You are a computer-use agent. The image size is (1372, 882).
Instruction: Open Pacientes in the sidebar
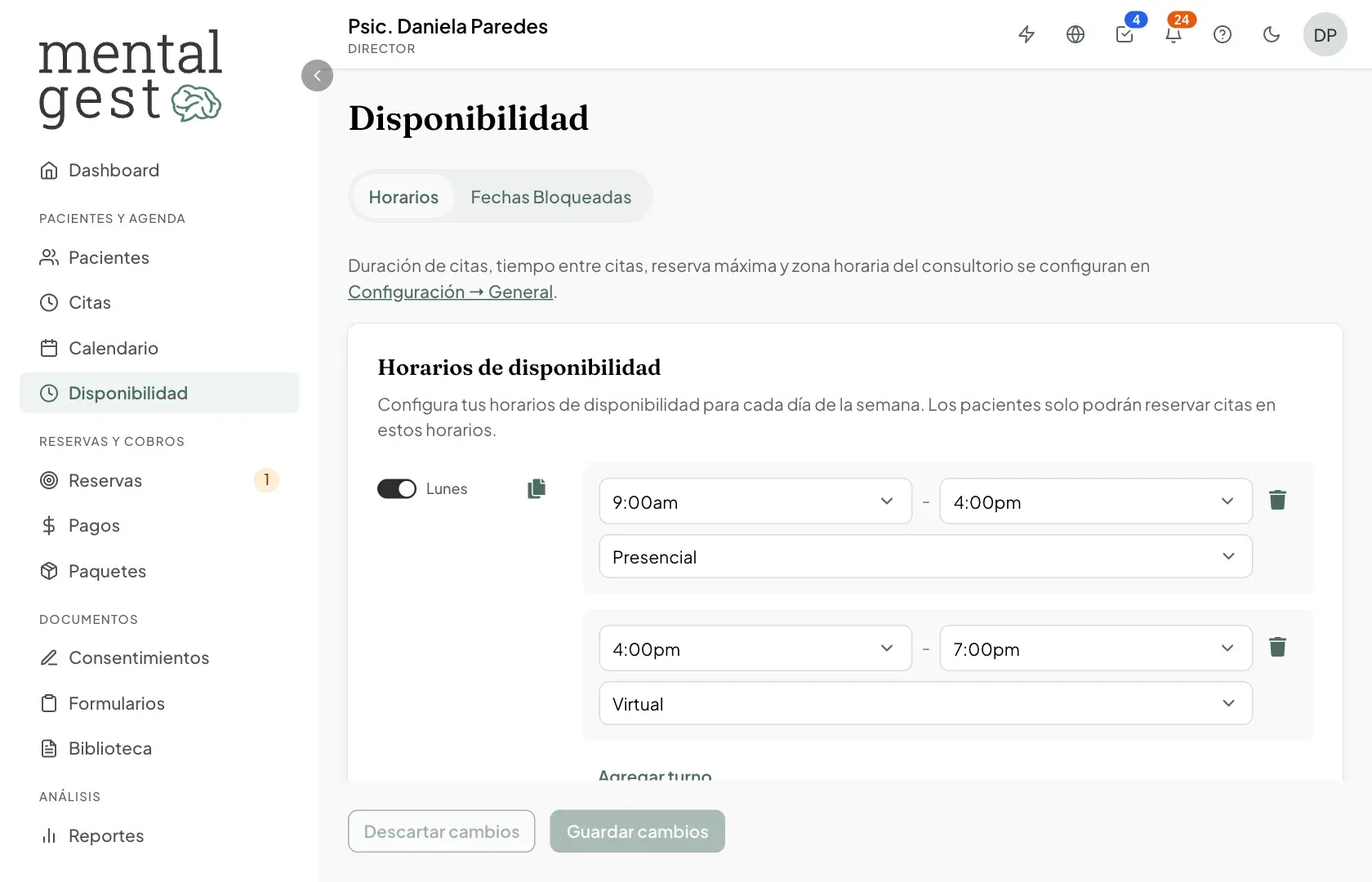tap(159, 257)
